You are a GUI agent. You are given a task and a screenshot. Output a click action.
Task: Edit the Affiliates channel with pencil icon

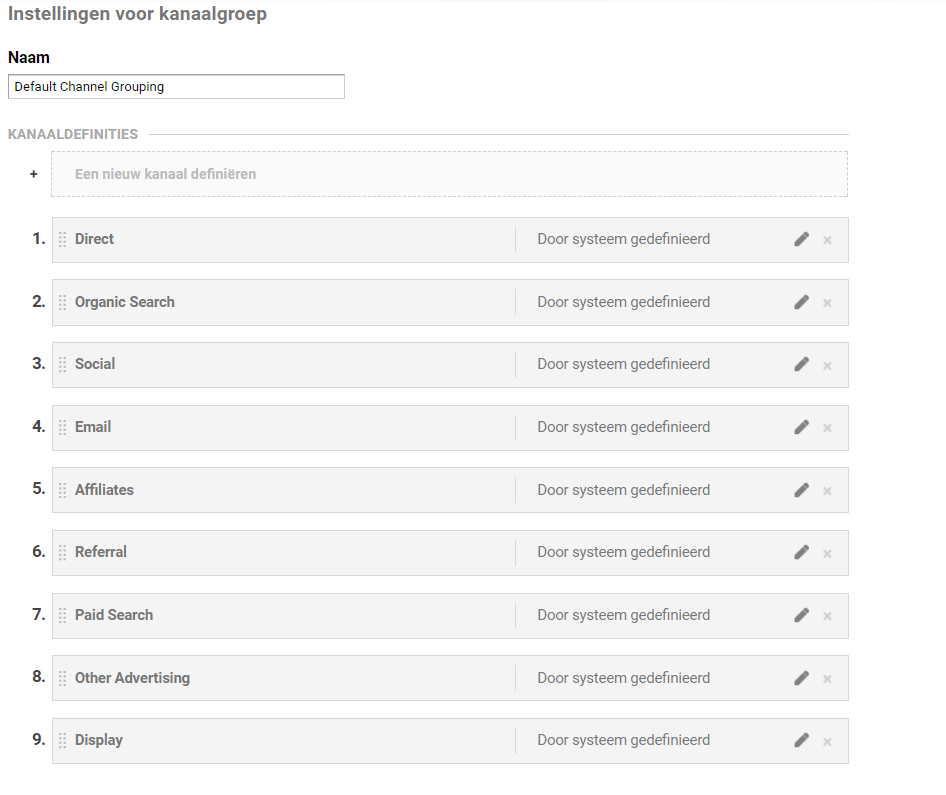[801, 490]
